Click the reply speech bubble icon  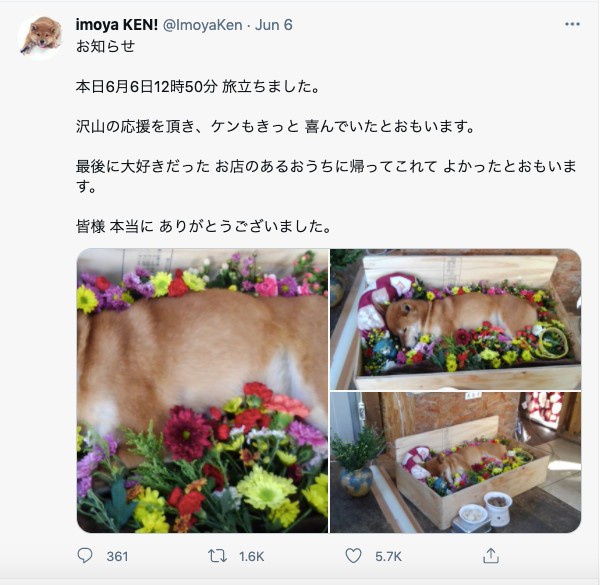[85, 556]
